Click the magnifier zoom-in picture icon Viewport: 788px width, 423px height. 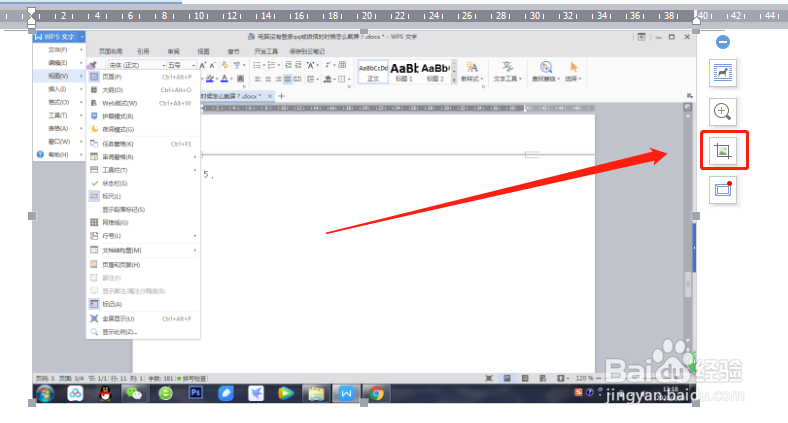pyautogui.click(x=723, y=112)
